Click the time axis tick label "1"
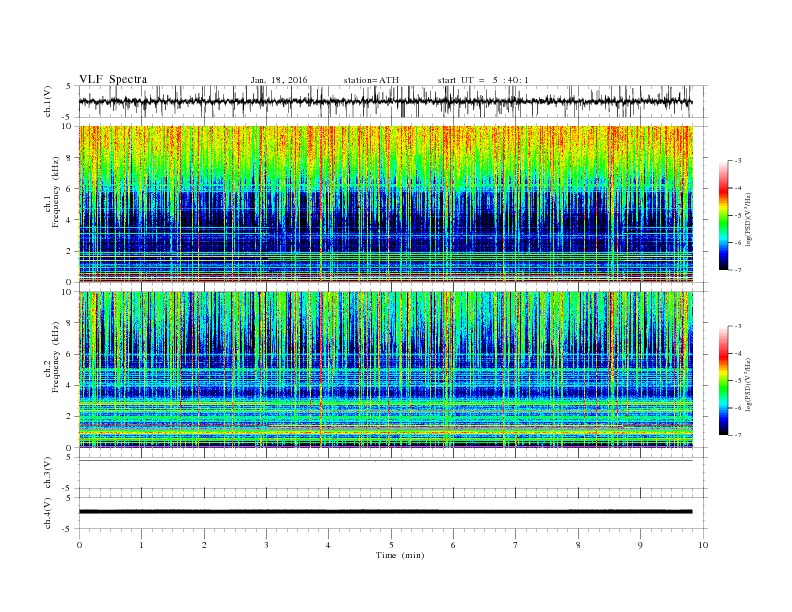 [x=141, y=545]
